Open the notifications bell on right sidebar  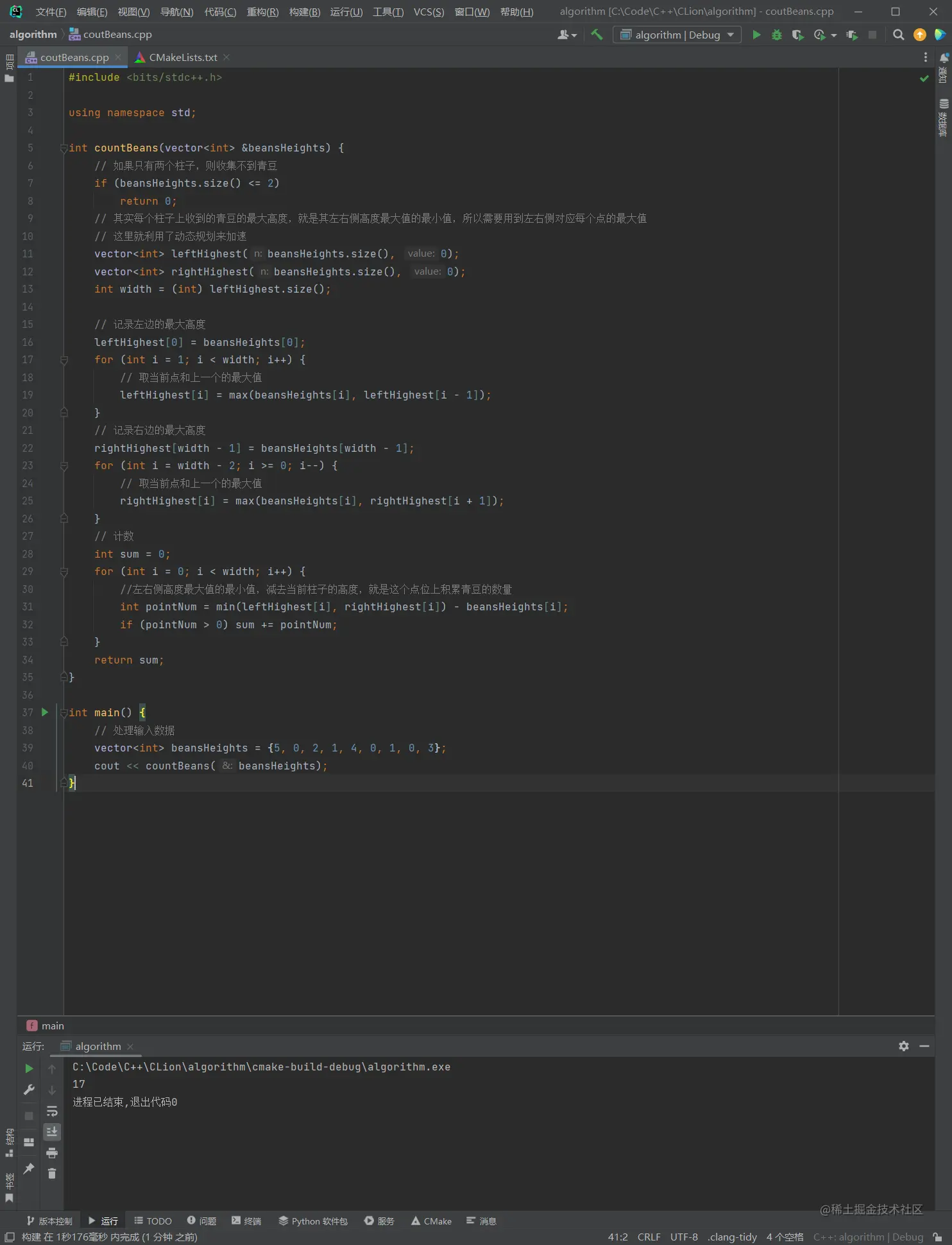coord(944,58)
